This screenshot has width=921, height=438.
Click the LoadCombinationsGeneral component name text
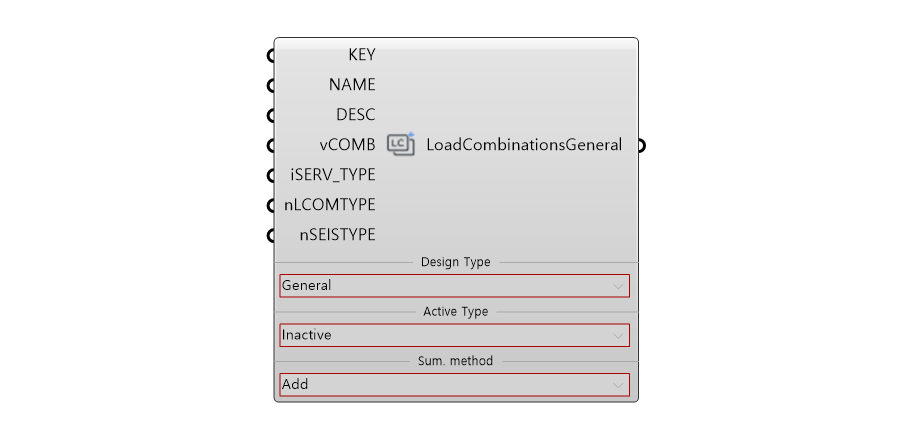[x=524, y=145]
